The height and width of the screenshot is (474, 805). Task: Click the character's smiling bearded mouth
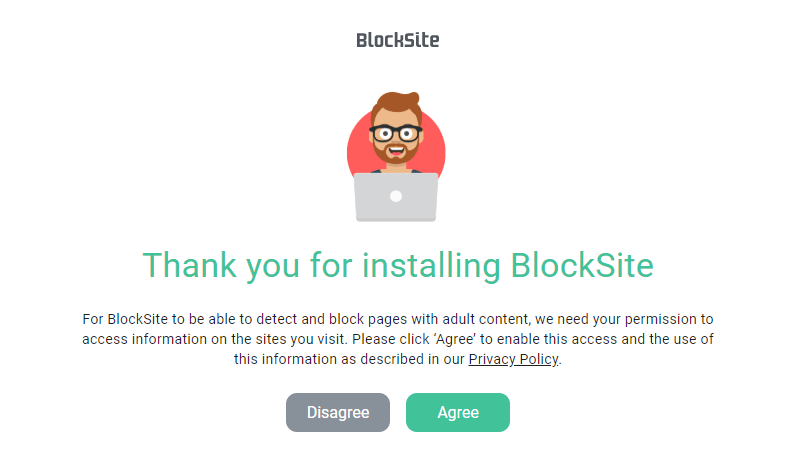[x=396, y=151]
